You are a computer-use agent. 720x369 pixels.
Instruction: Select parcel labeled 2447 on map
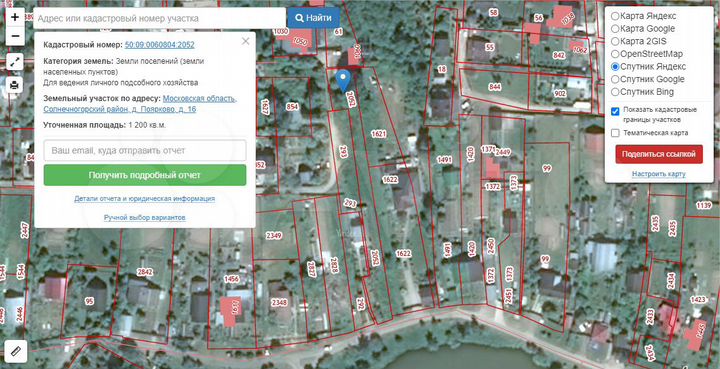tap(25, 230)
